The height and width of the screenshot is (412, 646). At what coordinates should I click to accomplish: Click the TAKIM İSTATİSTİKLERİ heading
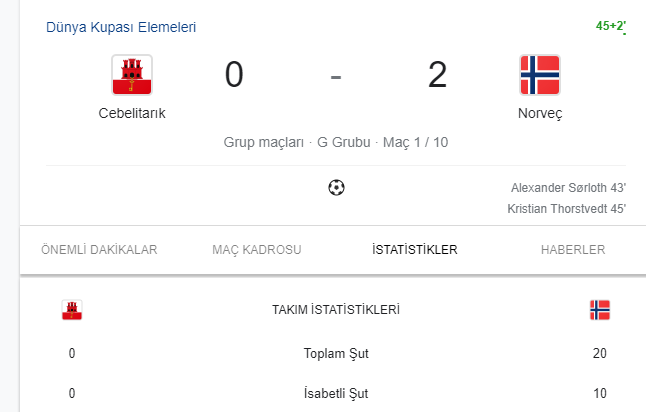[x=336, y=310]
